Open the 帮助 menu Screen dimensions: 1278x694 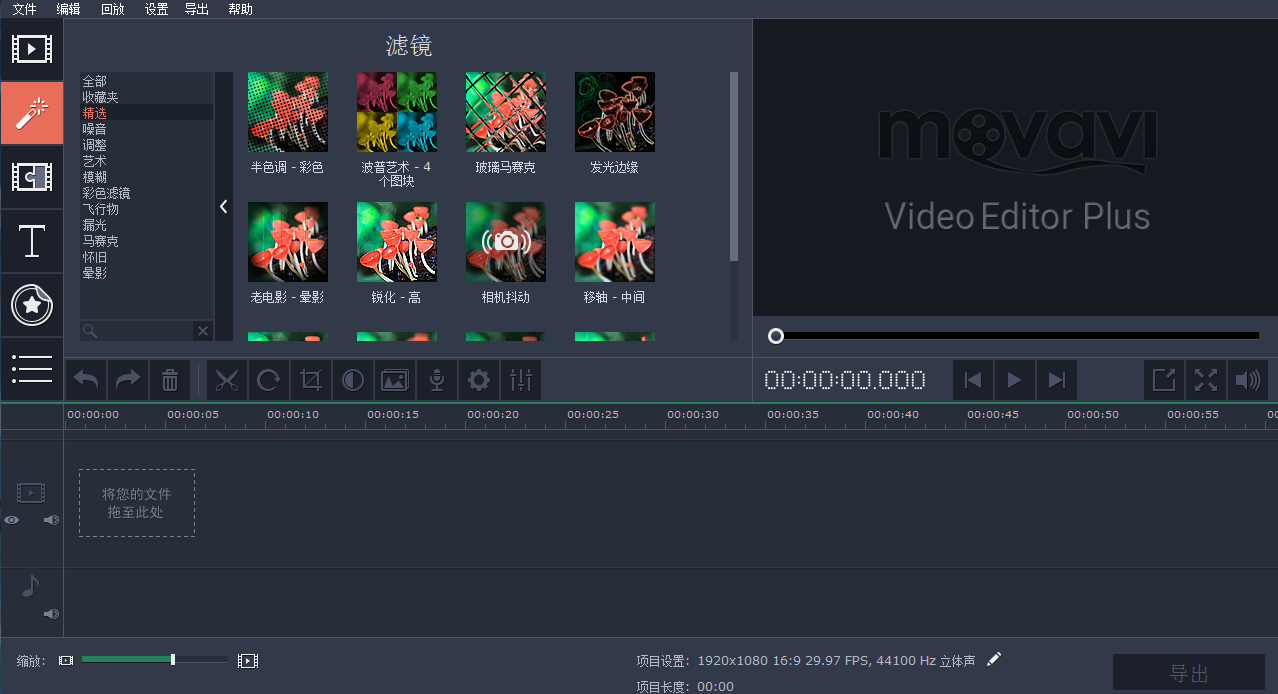pos(240,9)
